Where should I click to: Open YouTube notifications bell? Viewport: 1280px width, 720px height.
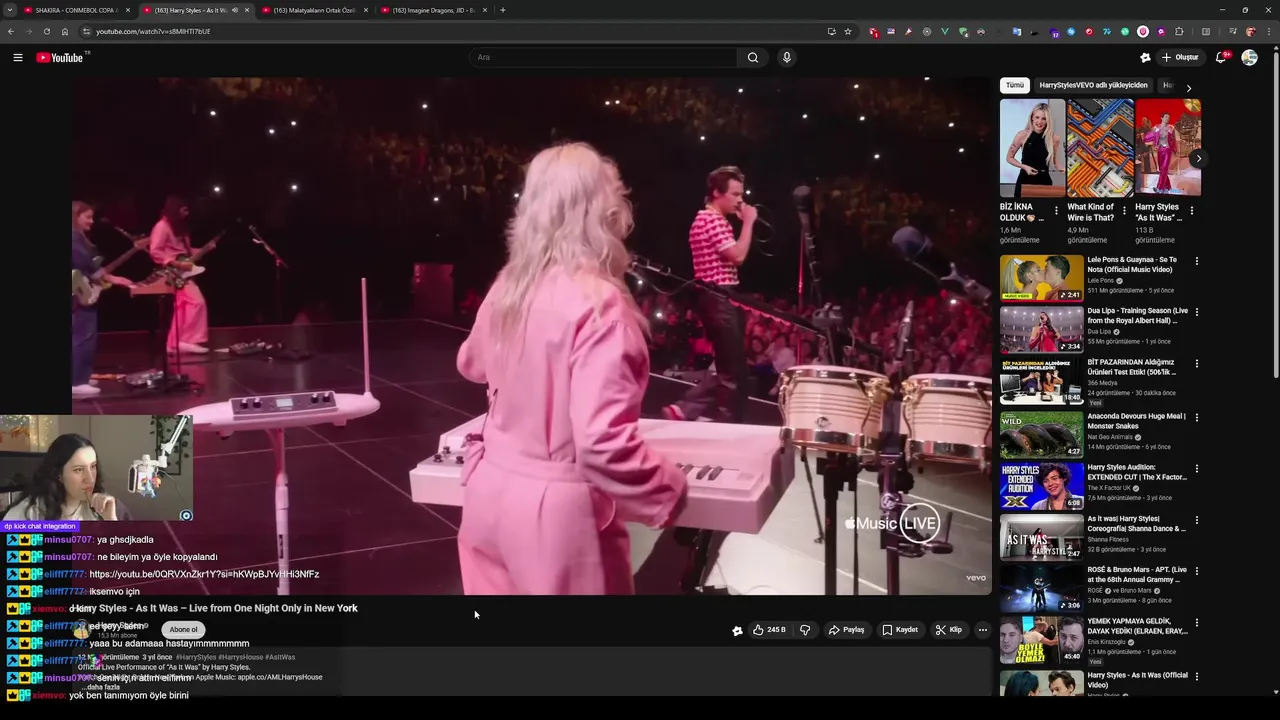pos(1220,57)
